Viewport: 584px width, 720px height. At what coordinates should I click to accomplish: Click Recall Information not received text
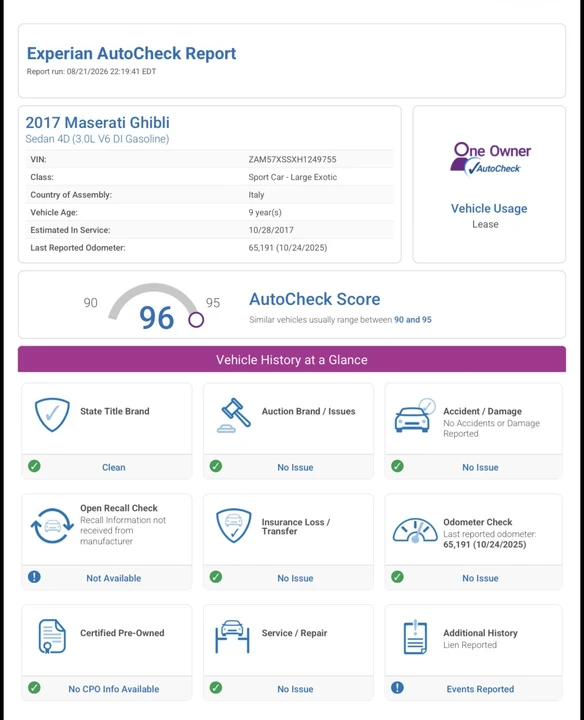tap(123, 530)
